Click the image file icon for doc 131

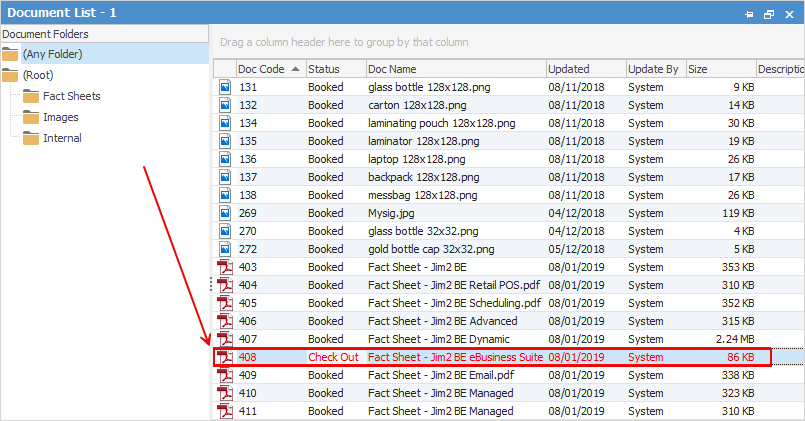click(x=225, y=87)
